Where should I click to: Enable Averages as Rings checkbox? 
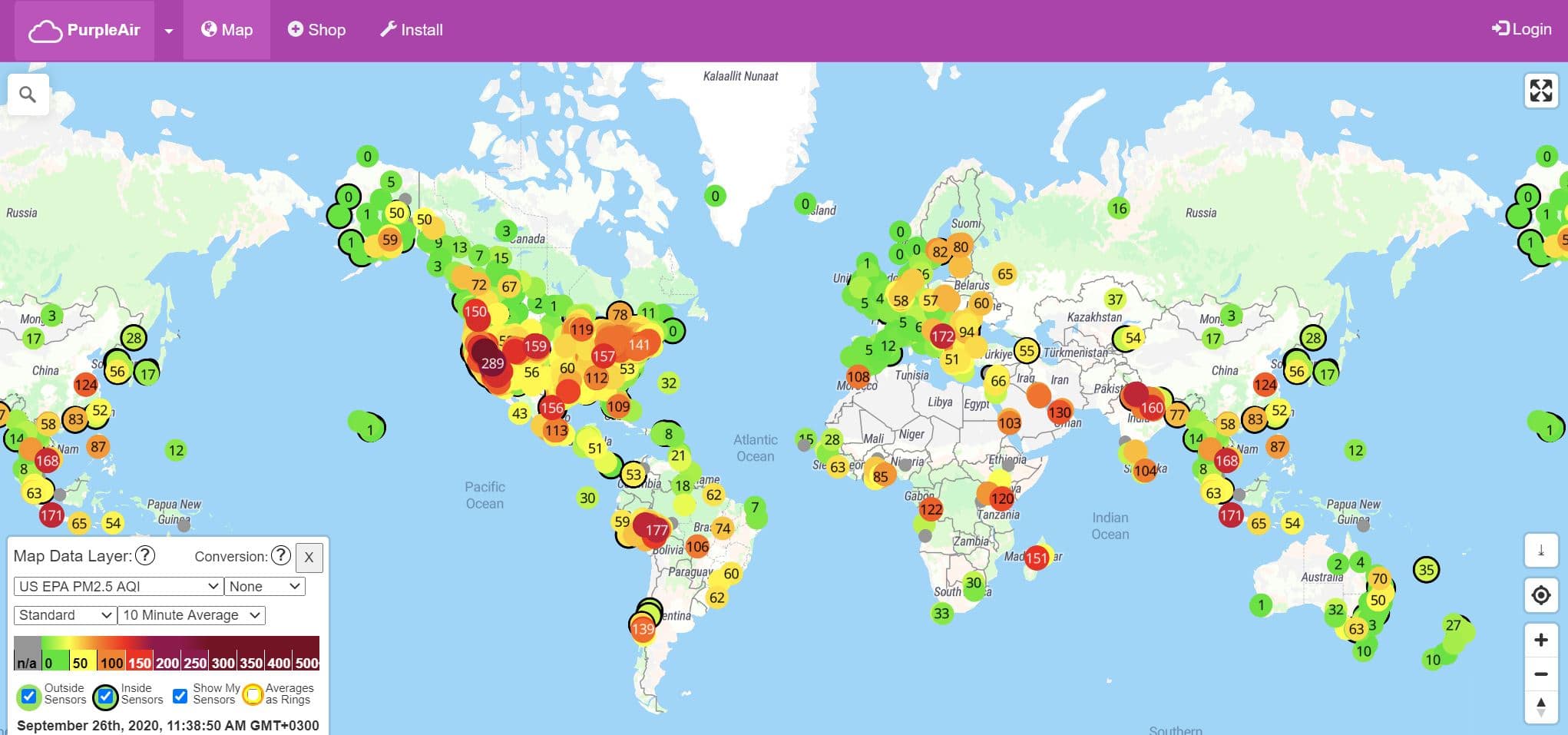[253, 696]
